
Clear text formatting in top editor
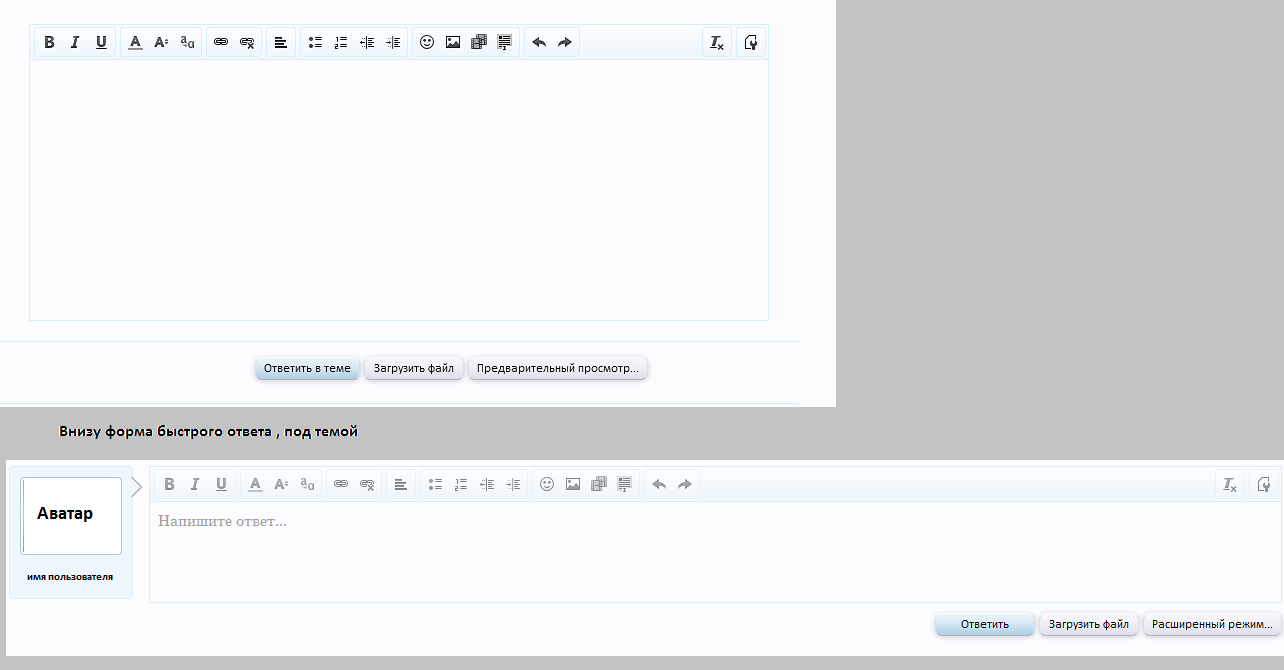click(717, 42)
